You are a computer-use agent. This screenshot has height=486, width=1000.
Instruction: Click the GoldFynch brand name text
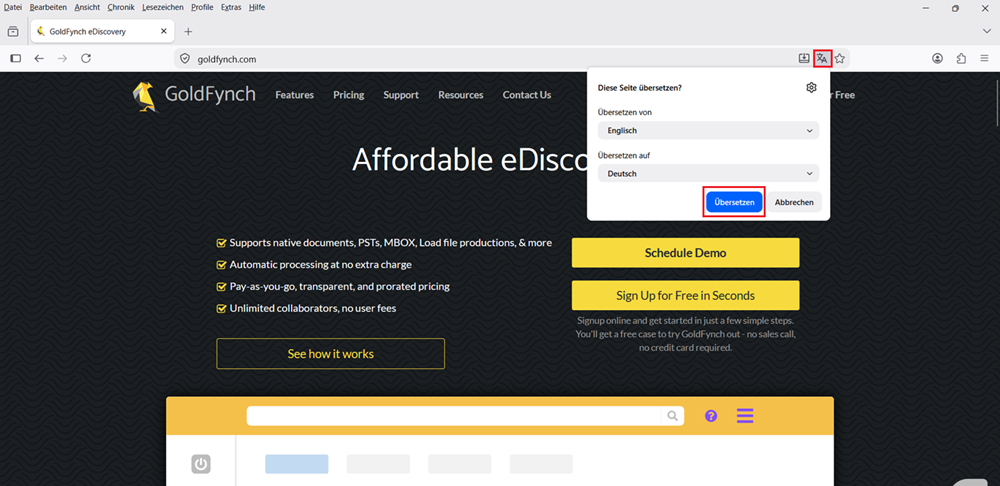coord(210,94)
